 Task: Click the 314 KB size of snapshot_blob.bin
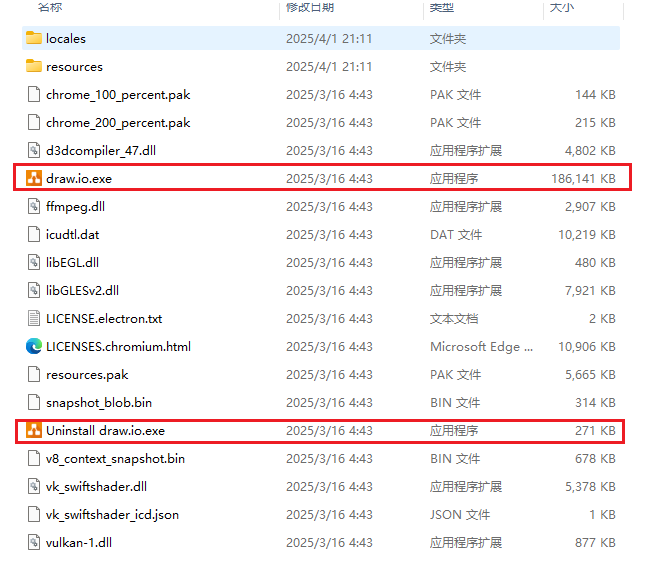(x=595, y=402)
